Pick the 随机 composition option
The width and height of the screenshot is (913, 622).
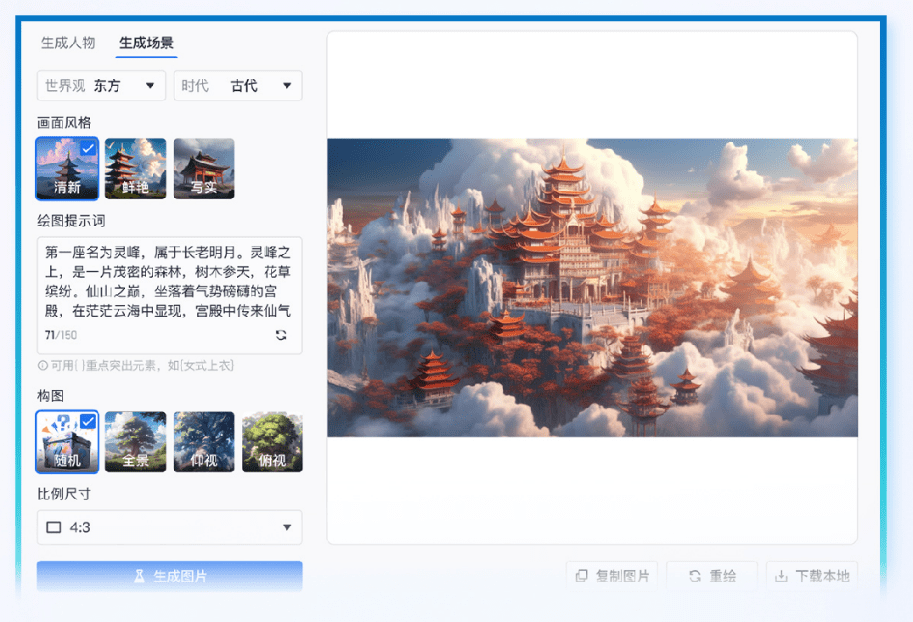67,441
